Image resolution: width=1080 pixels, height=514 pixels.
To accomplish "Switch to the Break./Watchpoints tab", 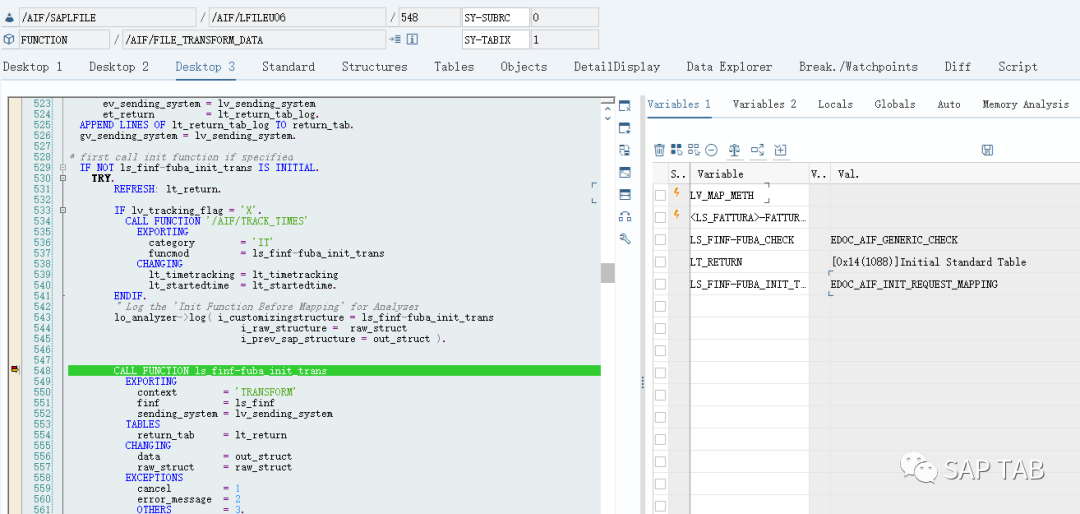I will point(858,67).
